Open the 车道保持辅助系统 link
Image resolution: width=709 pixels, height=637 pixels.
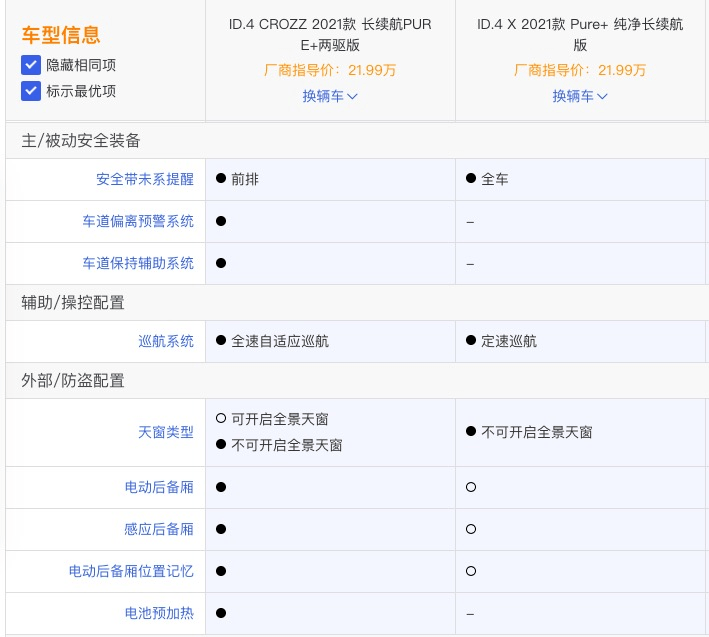138,263
